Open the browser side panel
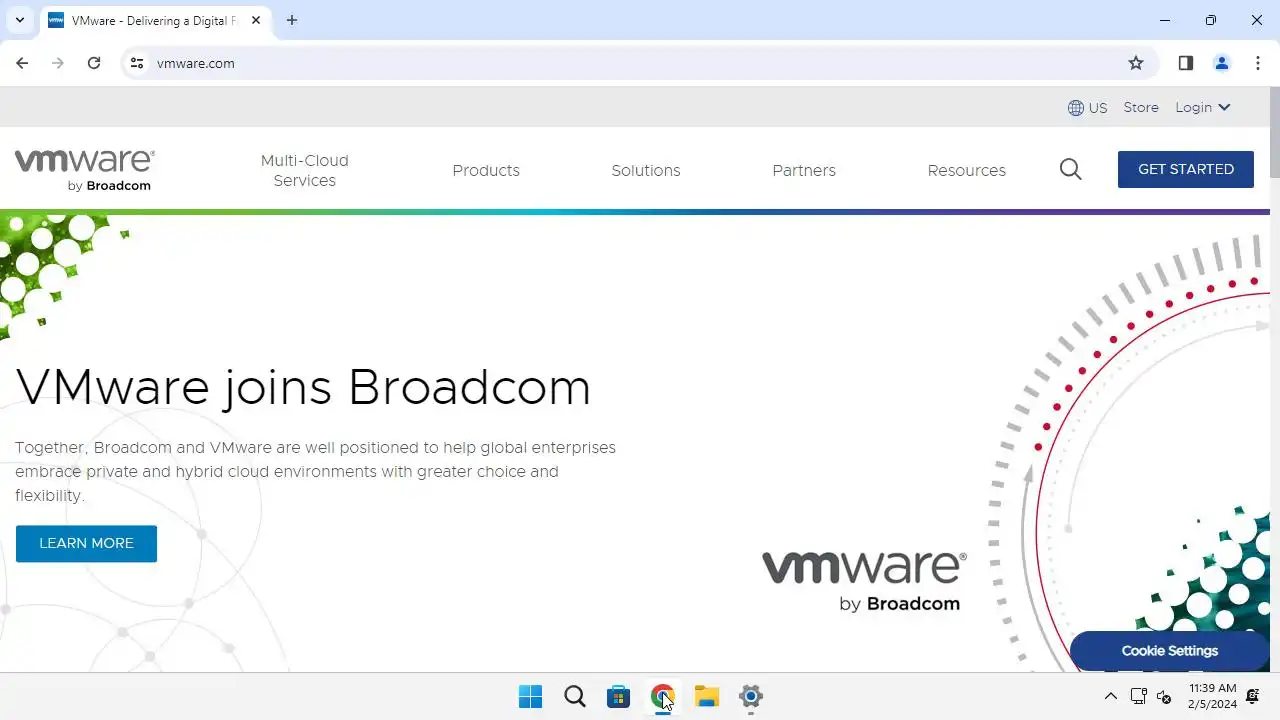The image size is (1280, 720). tap(1186, 63)
